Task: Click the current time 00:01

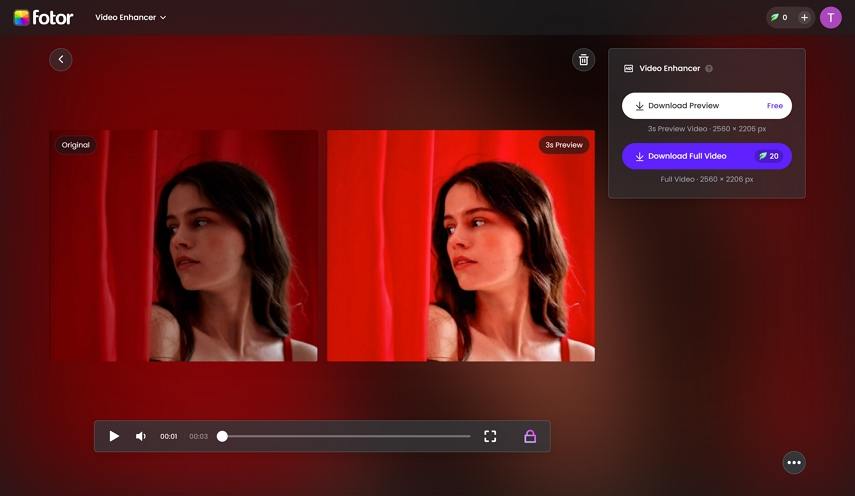Action: point(168,437)
